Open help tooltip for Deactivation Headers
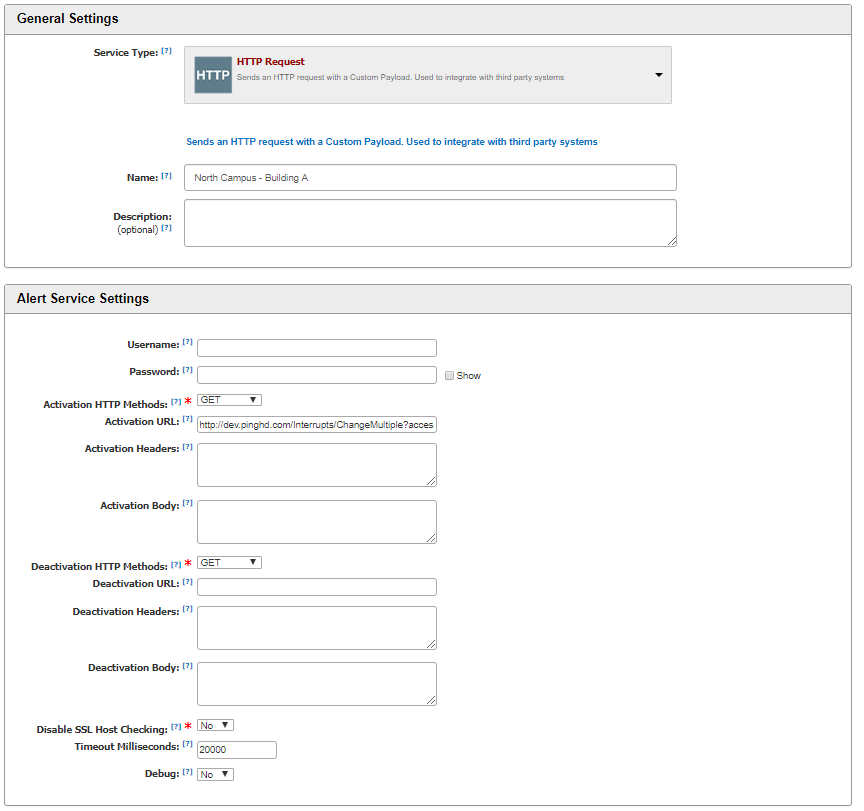The width and height of the screenshot is (864, 811). (187, 609)
